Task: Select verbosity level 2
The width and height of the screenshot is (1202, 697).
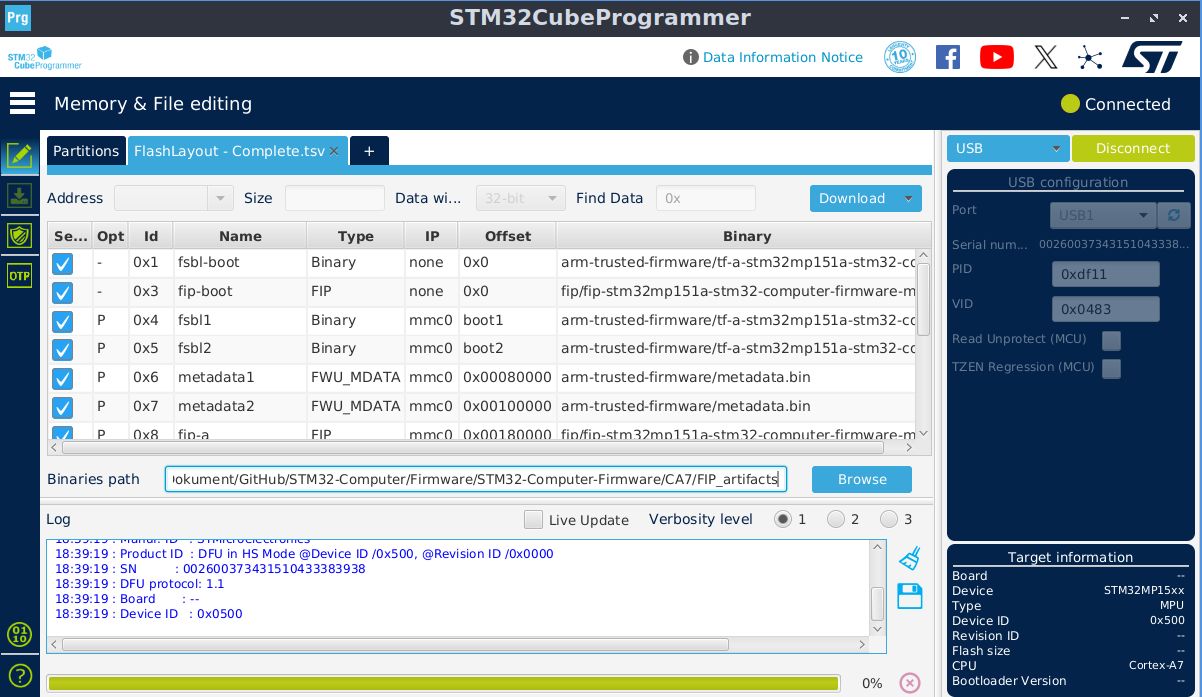Action: pyautogui.click(x=836, y=519)
